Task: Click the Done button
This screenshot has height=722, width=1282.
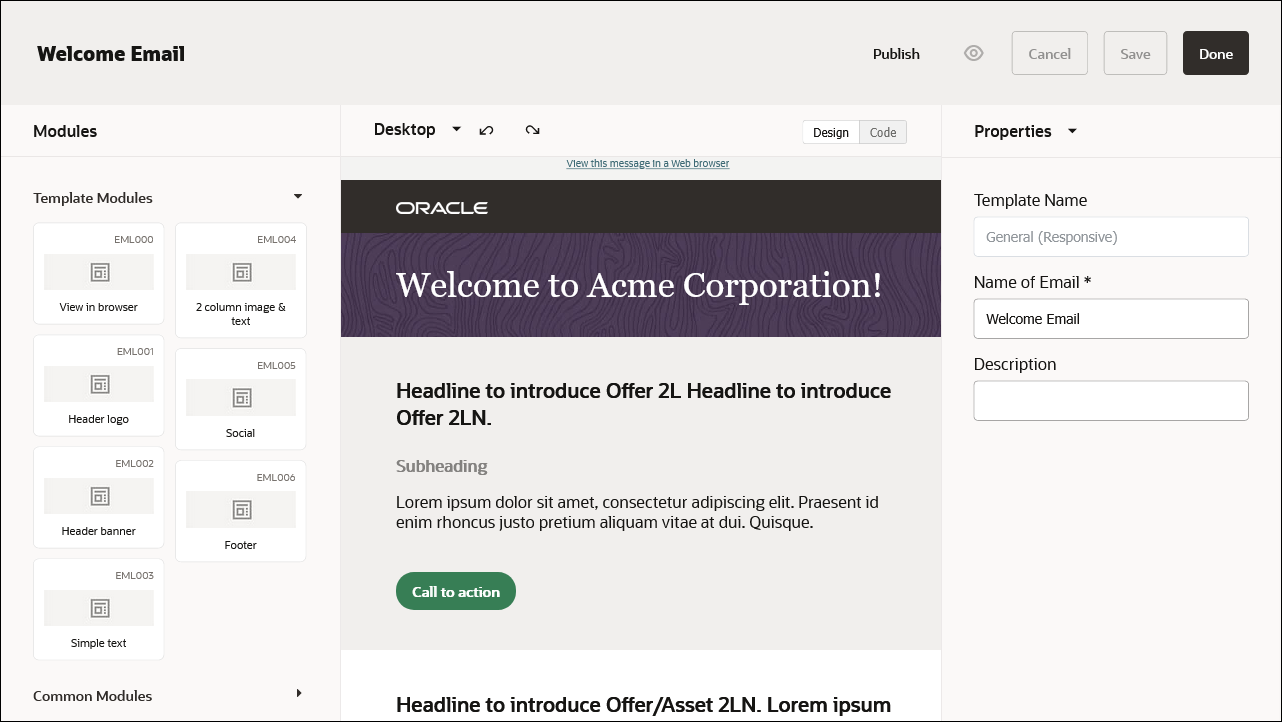Action: 1215,53
